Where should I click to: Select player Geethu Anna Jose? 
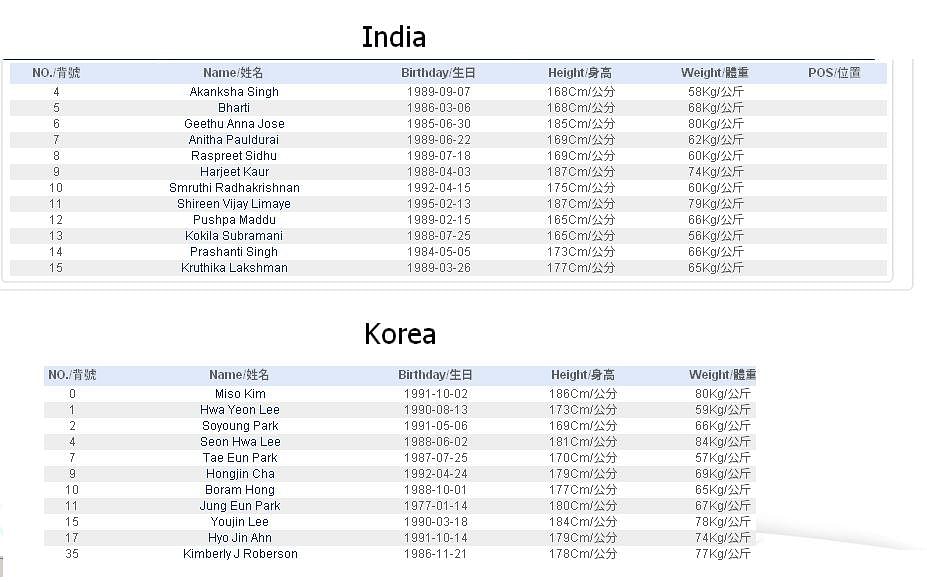234,124
